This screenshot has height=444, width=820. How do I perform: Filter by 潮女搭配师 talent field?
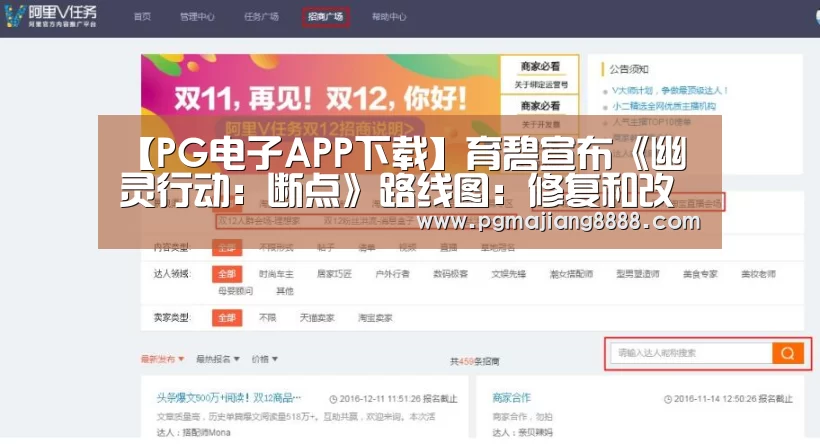(x=571, y=274)
